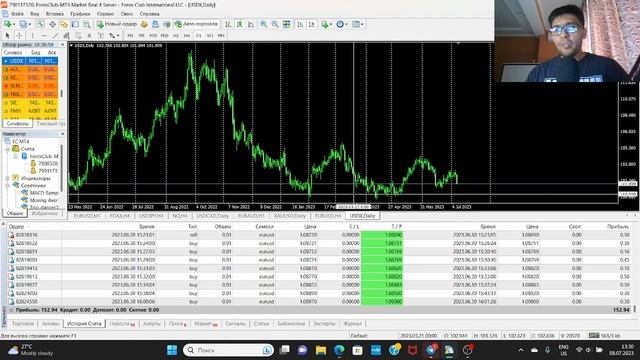
Task: Switch timeframe to W1
Action: (x=210, y=36)
